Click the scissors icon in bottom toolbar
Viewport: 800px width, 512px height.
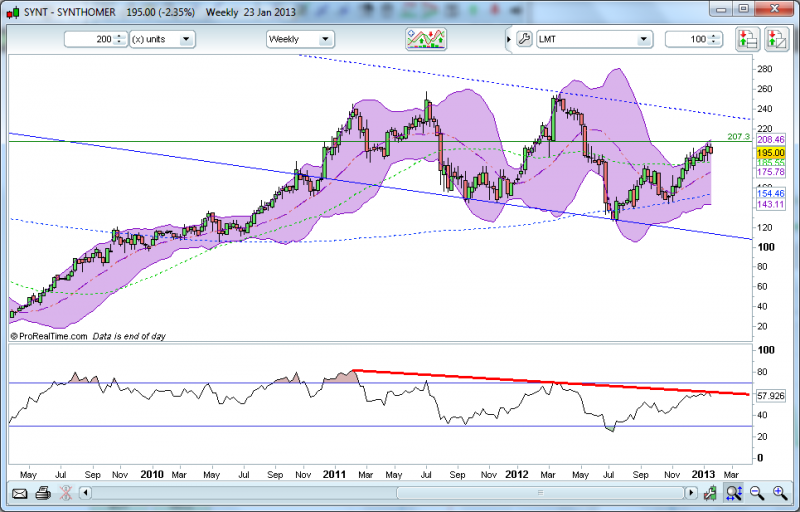[x=65, y=493]
